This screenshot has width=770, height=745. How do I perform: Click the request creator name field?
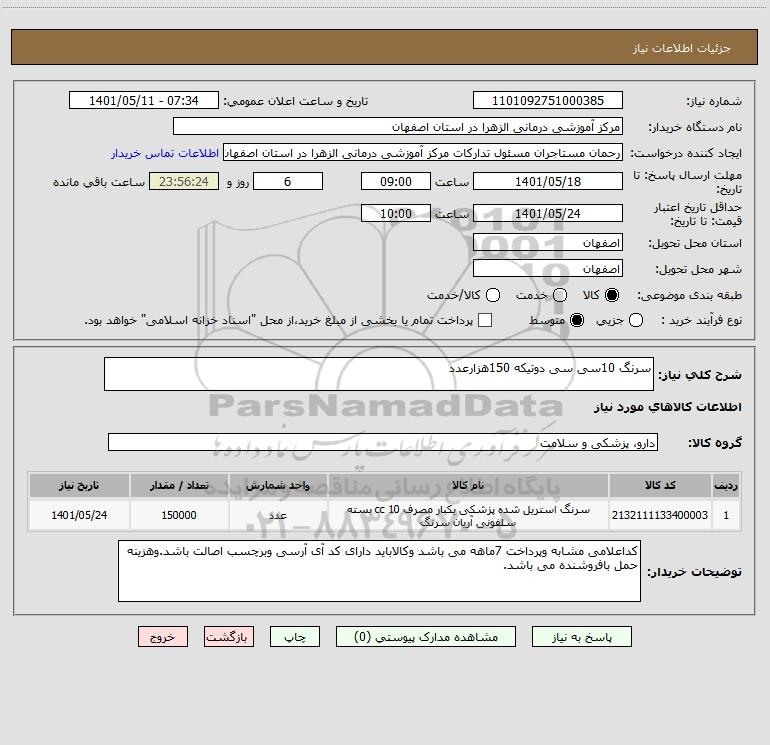click(423, 153)
